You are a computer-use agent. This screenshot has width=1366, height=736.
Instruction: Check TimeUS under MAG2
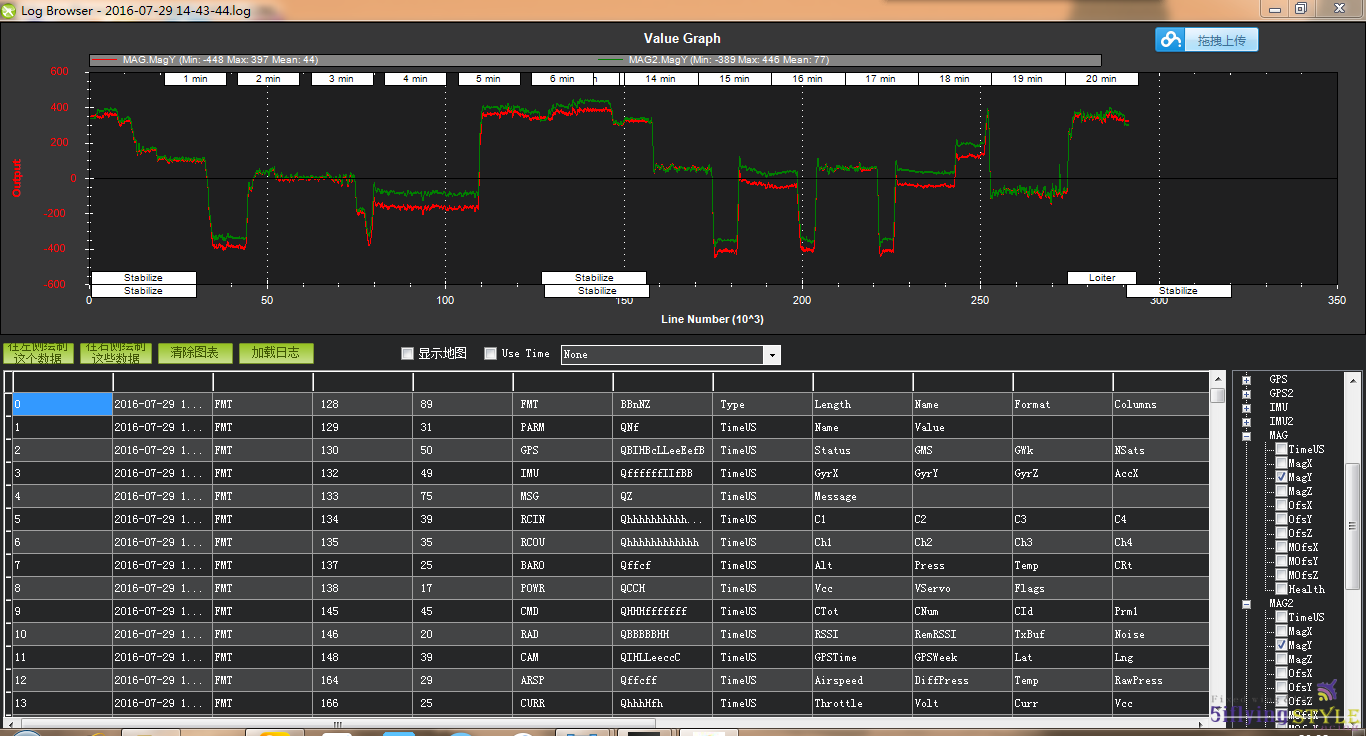pyautogui.click(x=1282, y=618)
